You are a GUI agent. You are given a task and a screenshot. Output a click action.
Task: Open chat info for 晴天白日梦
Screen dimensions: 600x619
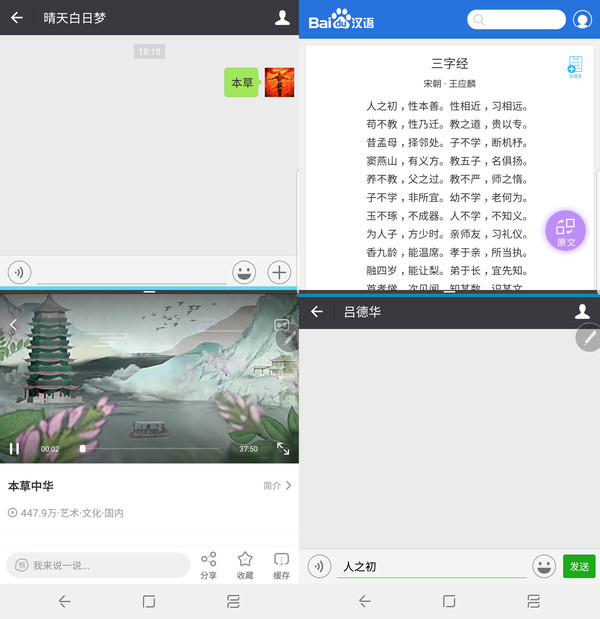pyautogui.click(x=282, y=18)
